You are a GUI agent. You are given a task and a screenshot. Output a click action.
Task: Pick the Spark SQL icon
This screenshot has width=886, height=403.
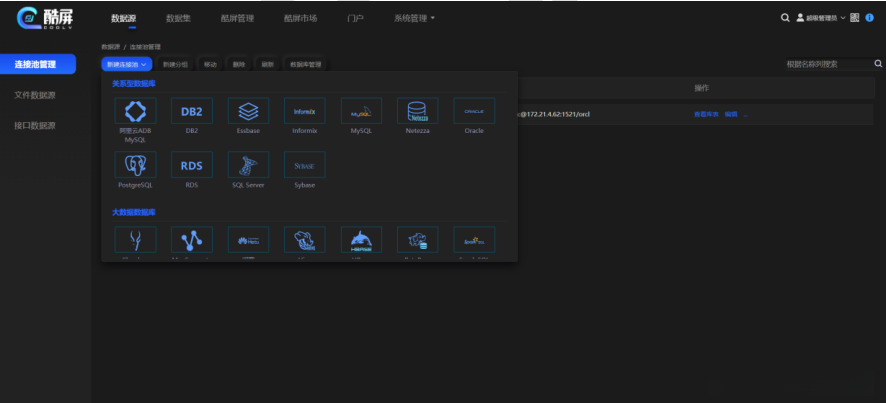tap(474, 240)
